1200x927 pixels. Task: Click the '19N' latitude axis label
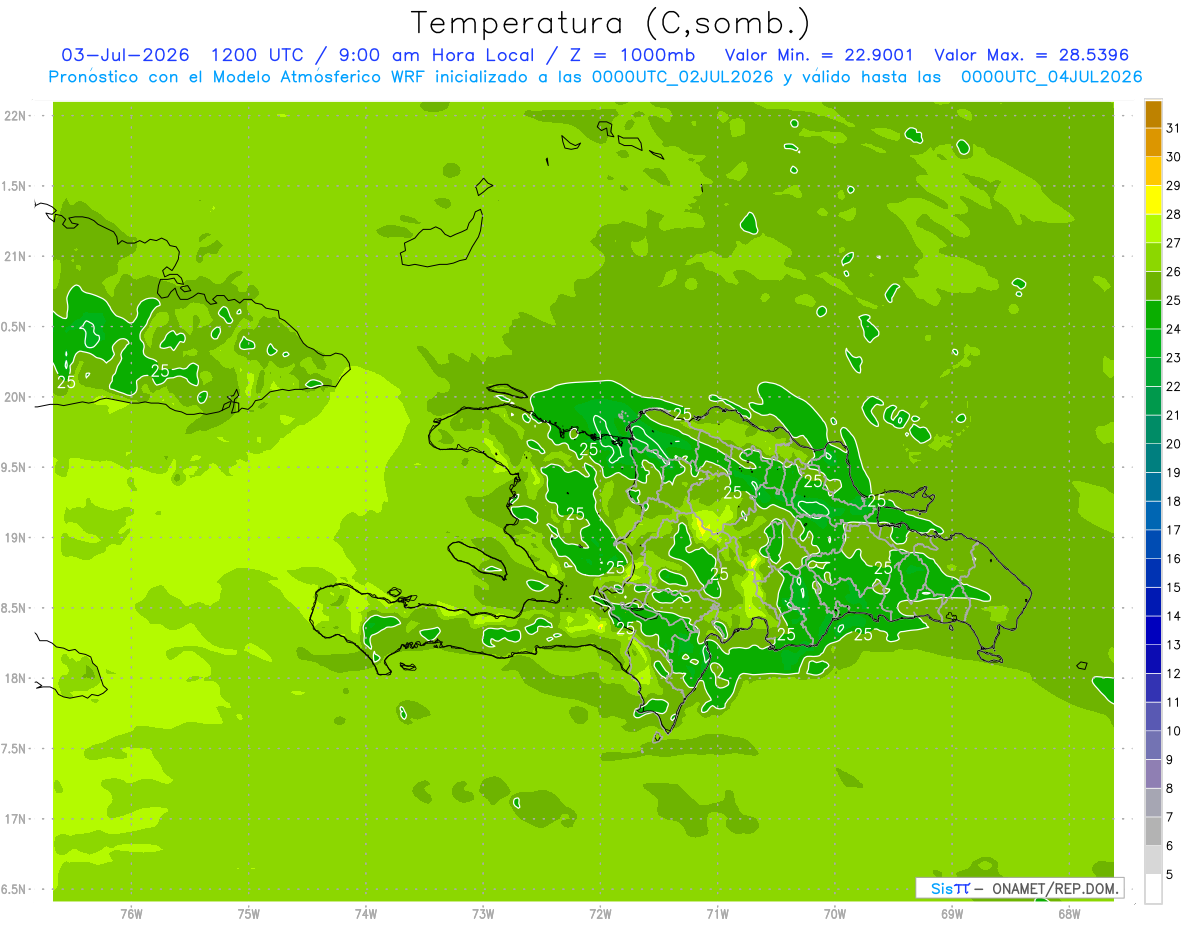(16, 538)
